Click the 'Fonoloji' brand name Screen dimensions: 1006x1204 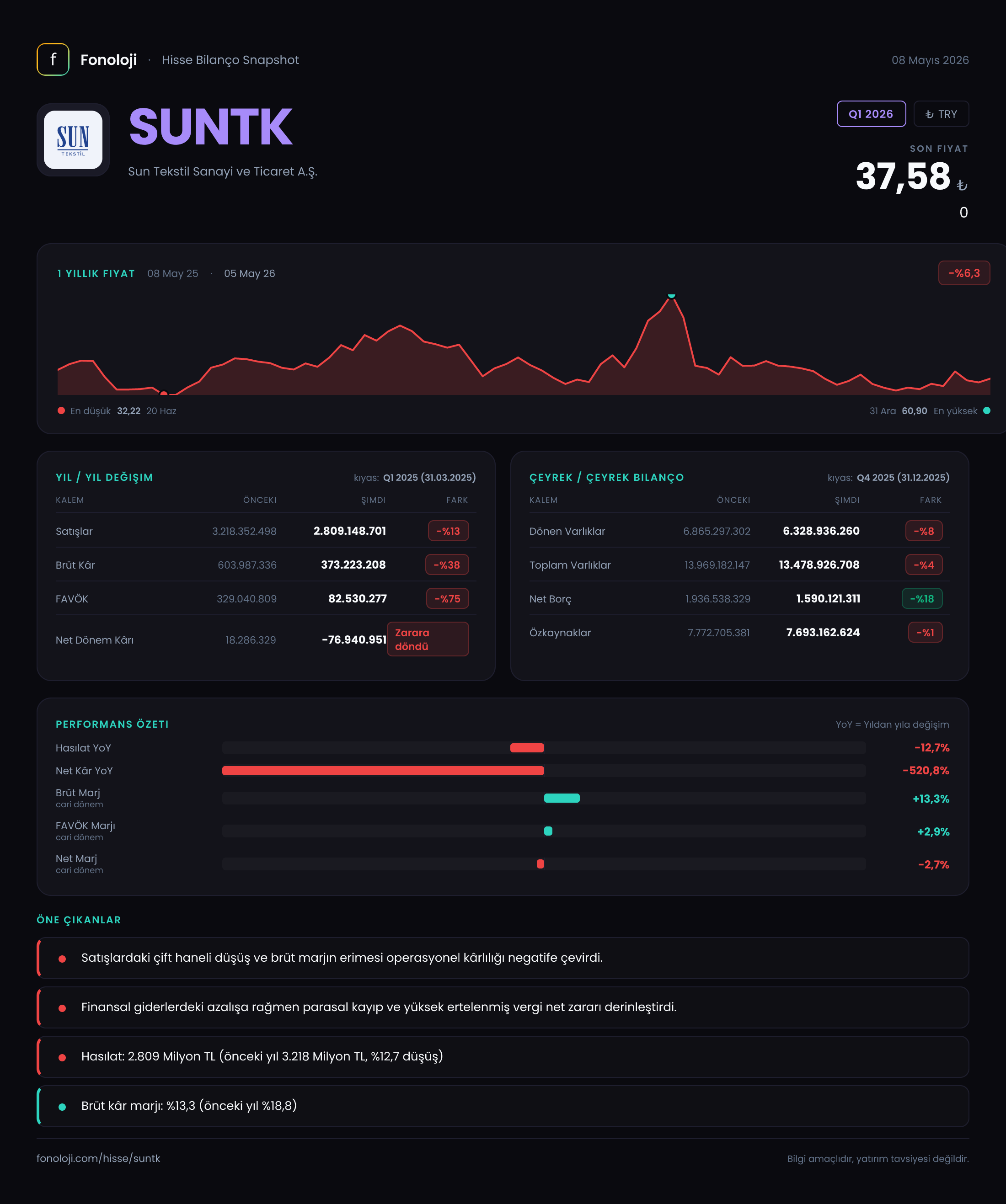(108, 59)
